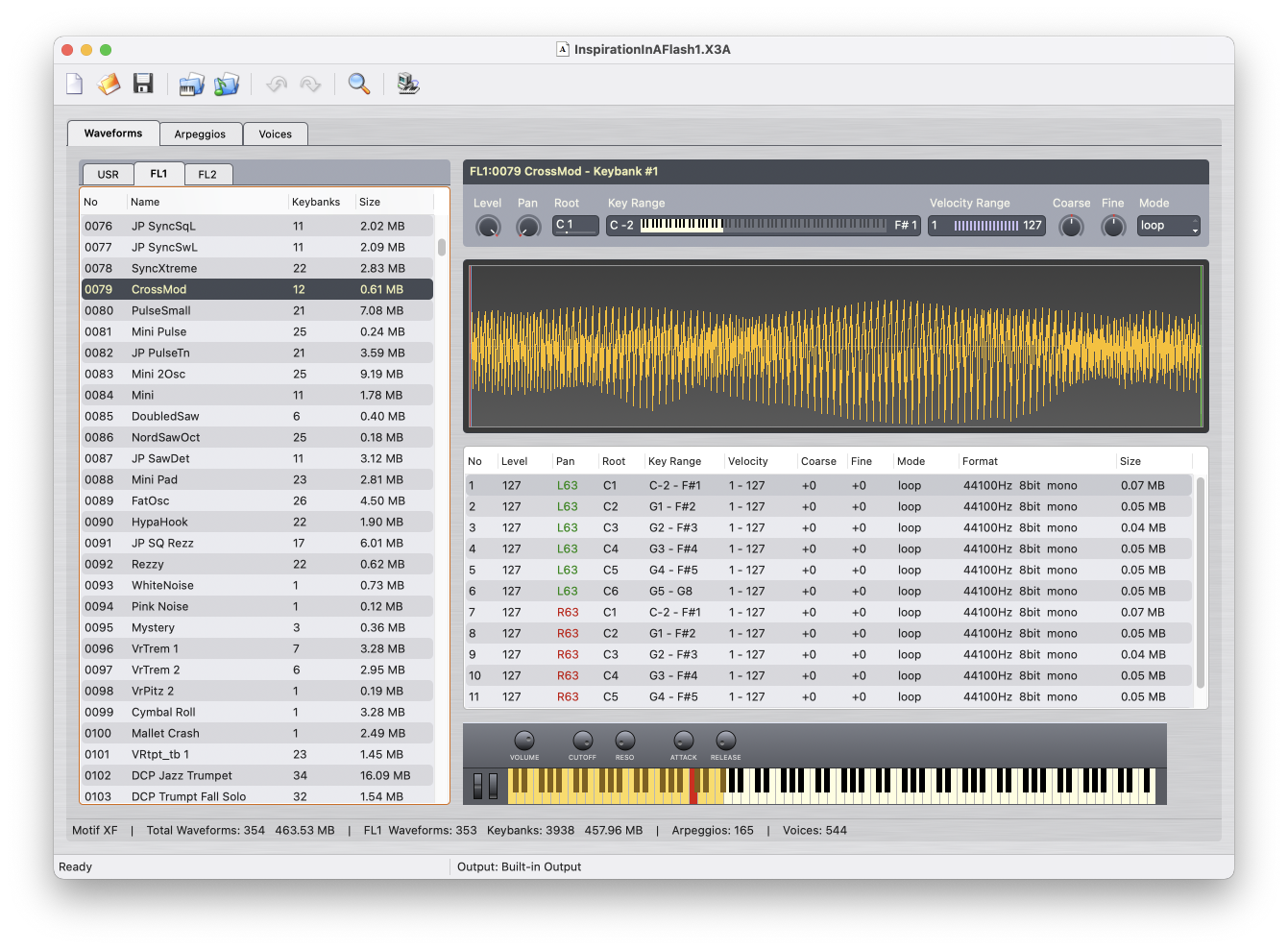Select the WhiteNoise waveform row
This screenshot has height=950, width=1288.
click(x=256, y=585)
